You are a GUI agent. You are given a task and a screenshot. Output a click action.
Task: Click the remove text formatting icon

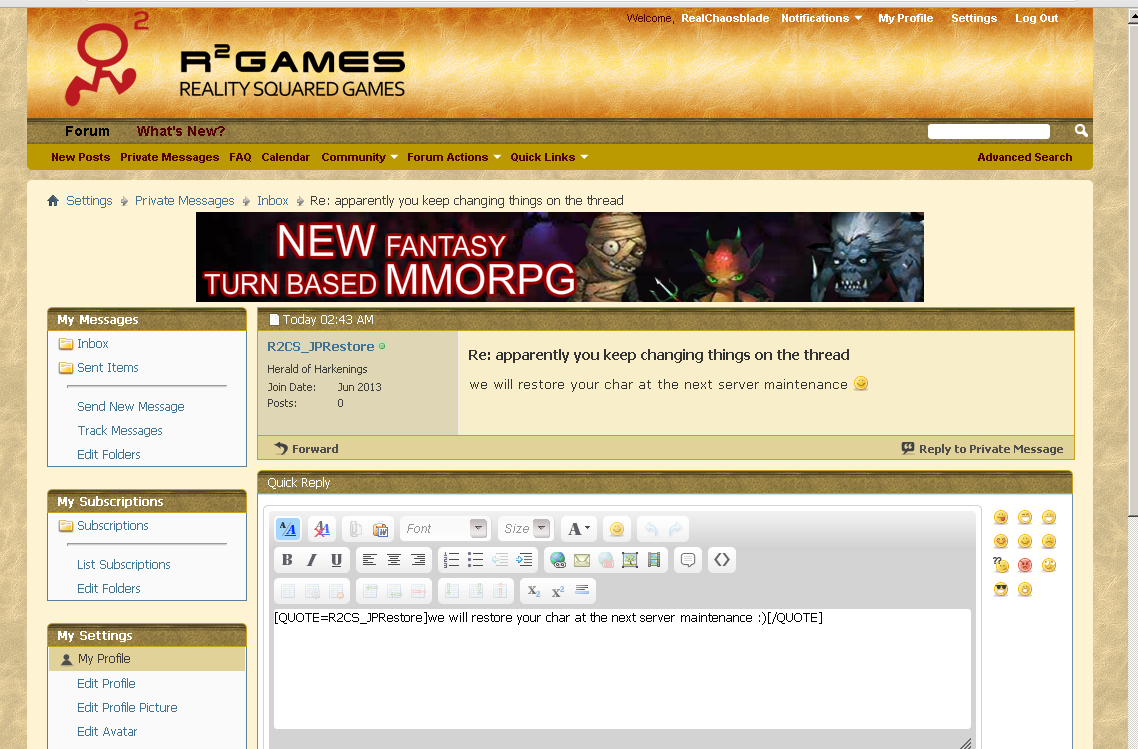pos(321,529)
